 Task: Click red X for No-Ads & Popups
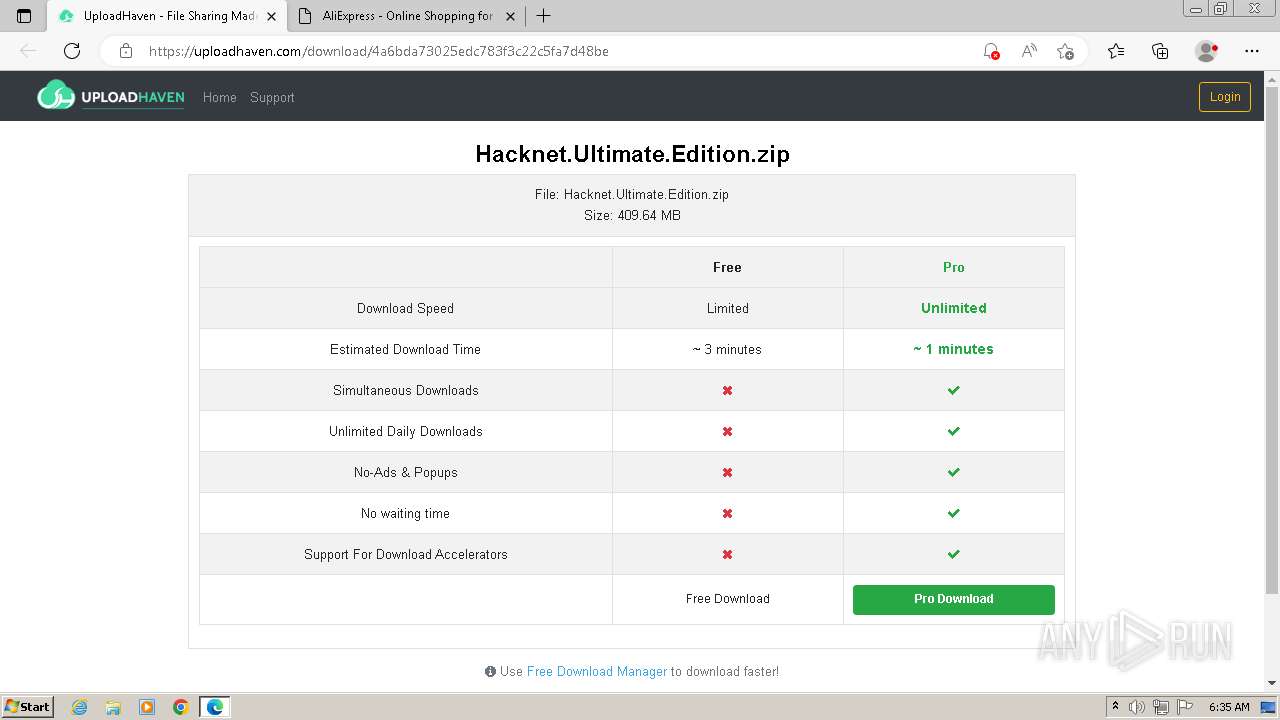pos(727,472)
